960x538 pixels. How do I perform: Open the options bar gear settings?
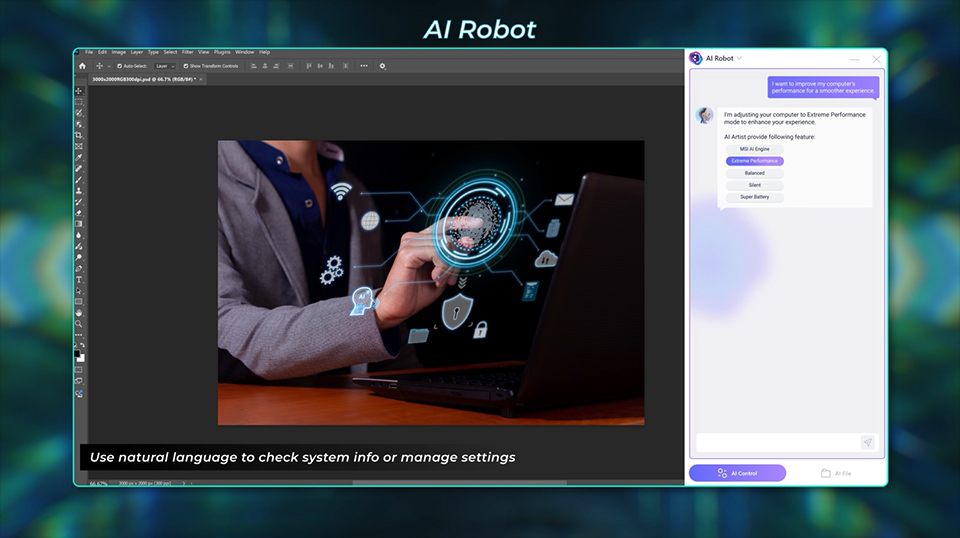(382, 66)
